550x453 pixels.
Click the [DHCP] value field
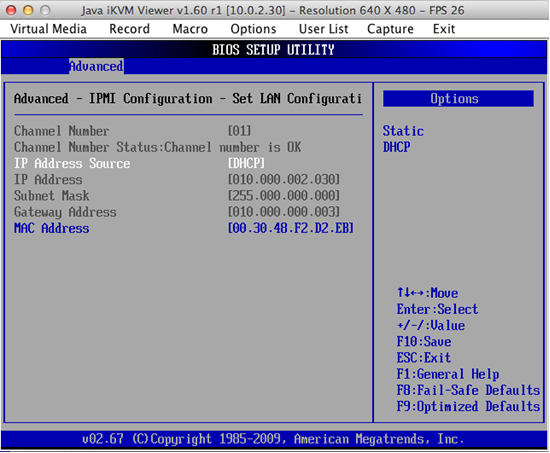tap(246, 164)
